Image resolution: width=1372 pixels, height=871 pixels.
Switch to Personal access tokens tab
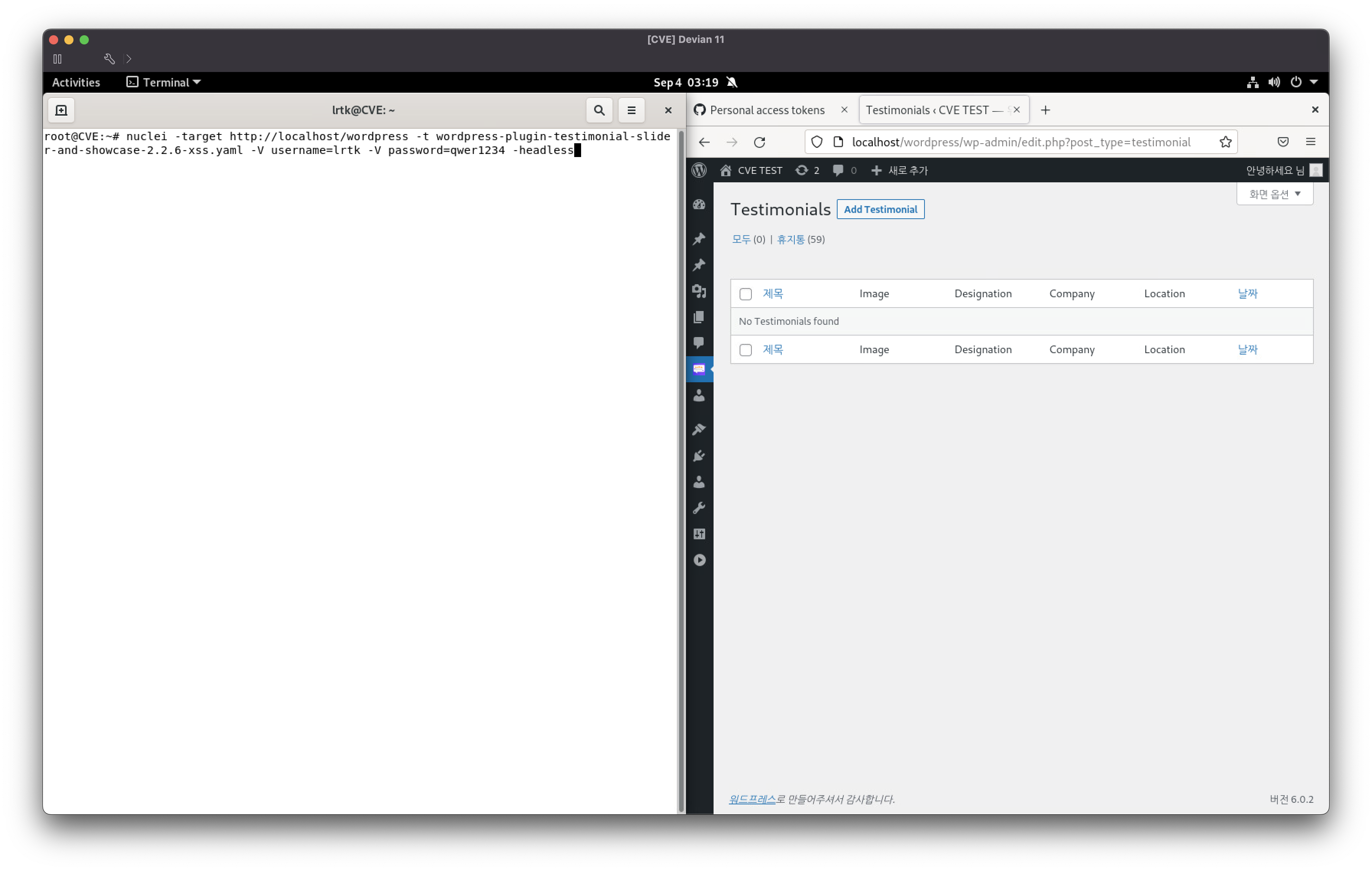(766, 110)
